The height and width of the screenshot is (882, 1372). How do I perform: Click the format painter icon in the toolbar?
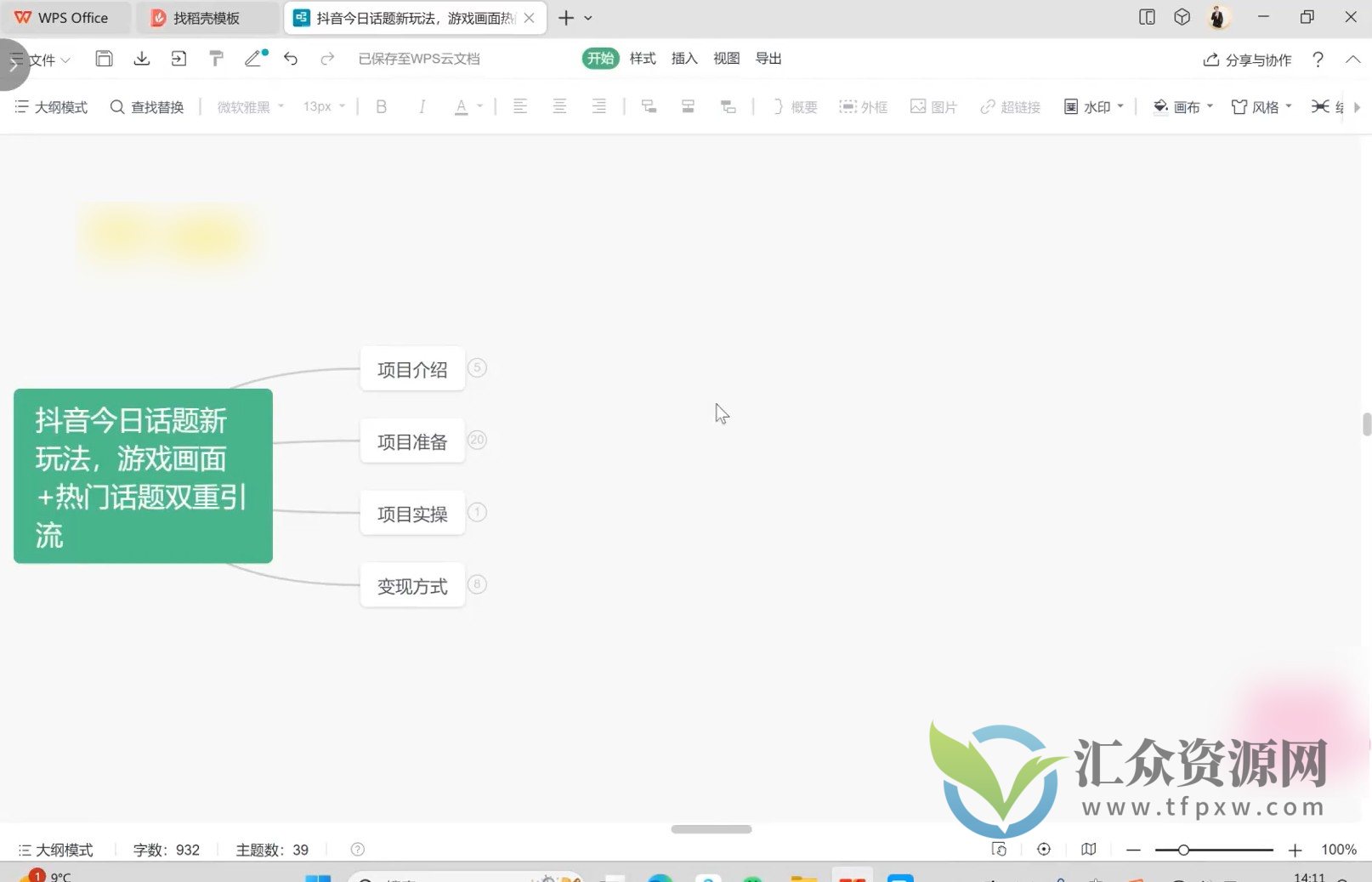point(216,58)
